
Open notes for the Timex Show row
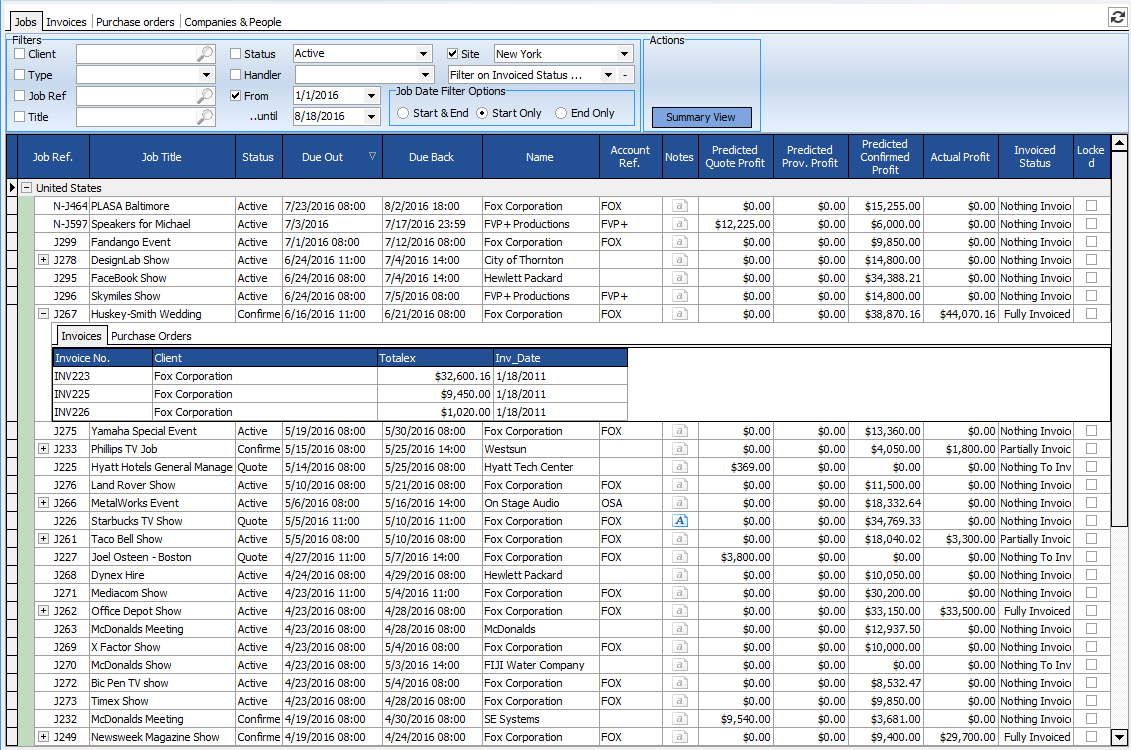click(x=680, y=701)
